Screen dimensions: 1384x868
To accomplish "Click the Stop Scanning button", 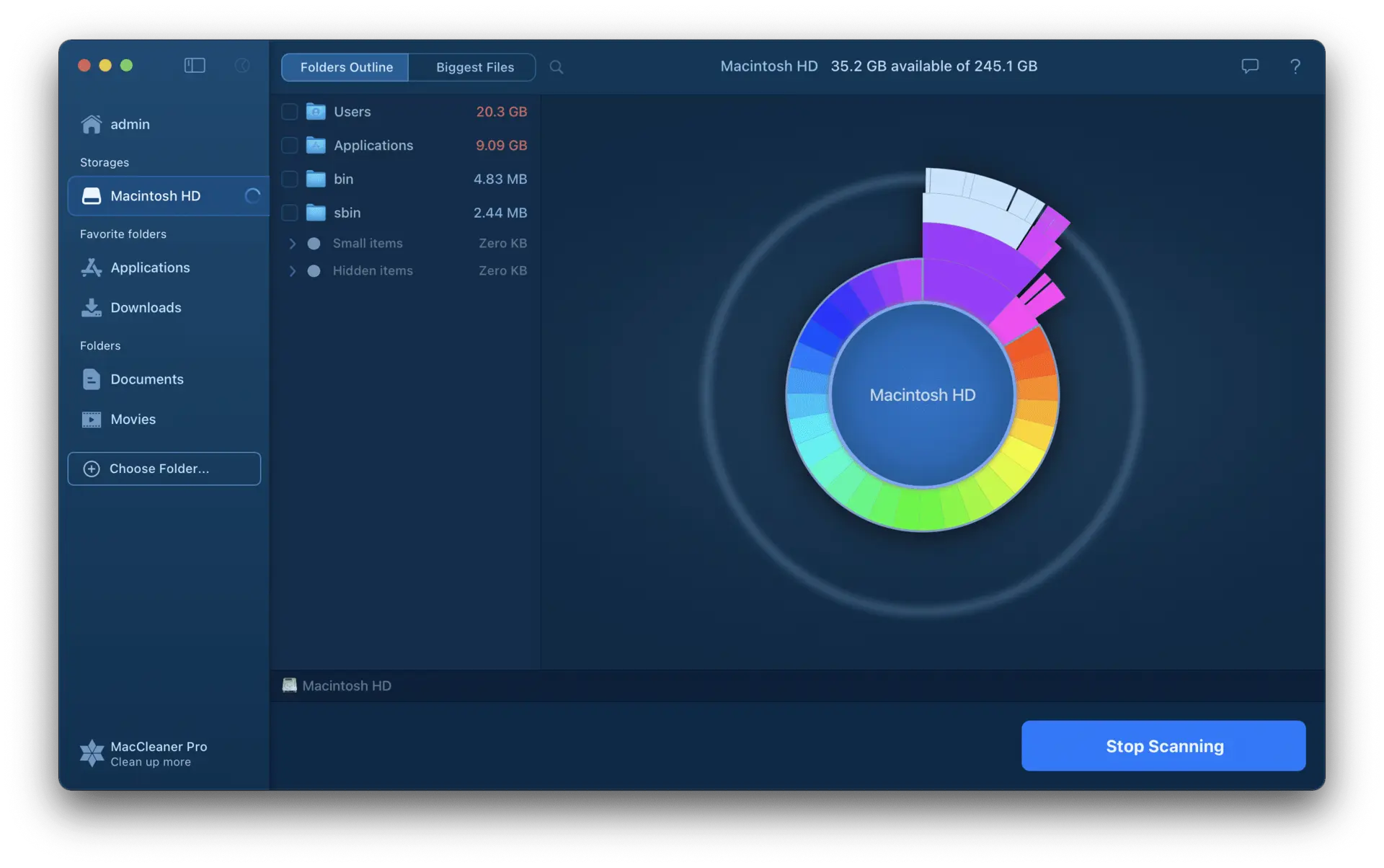I will tap(1163, 746).
